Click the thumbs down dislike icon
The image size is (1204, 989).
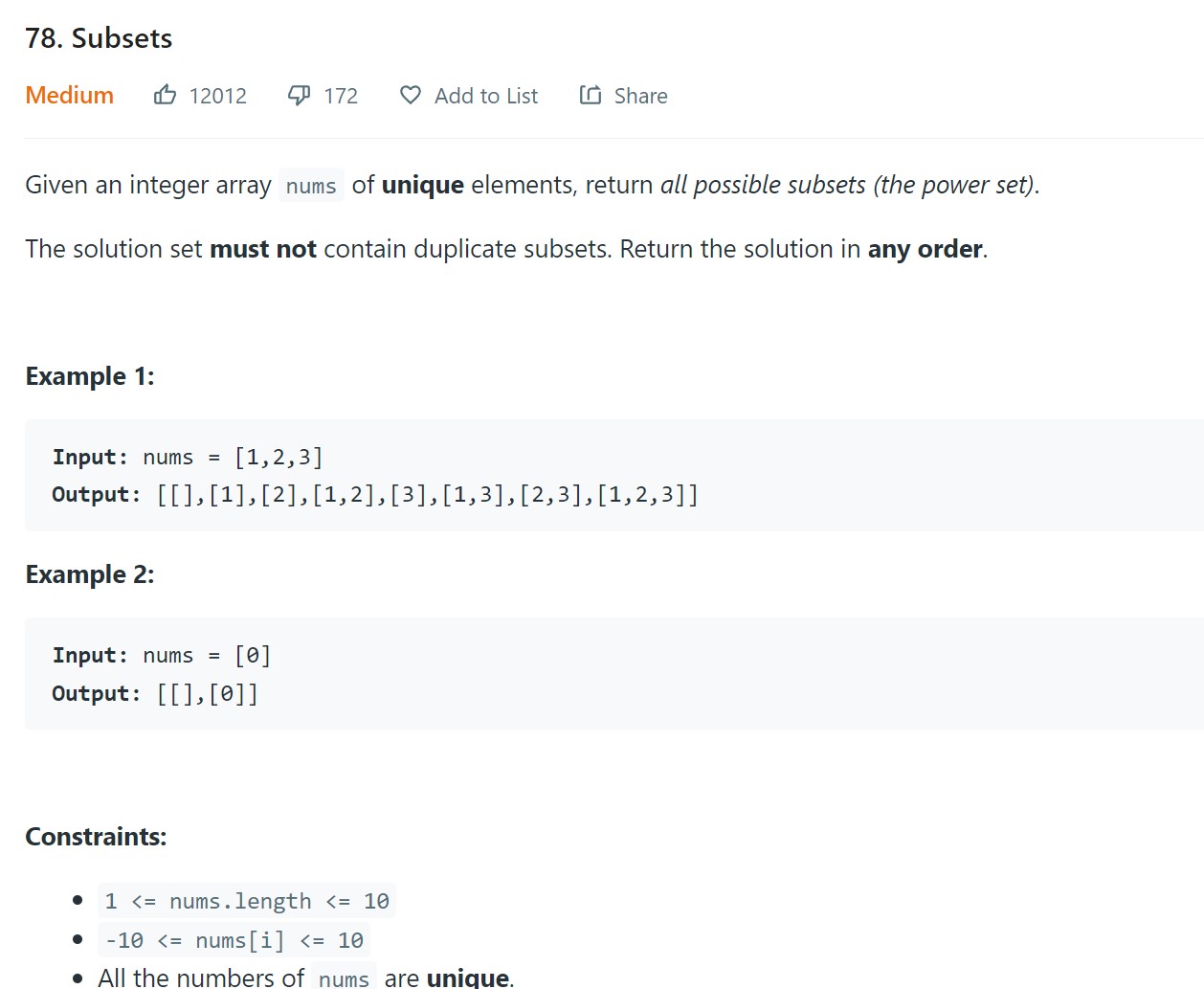(x=300, y=95)
